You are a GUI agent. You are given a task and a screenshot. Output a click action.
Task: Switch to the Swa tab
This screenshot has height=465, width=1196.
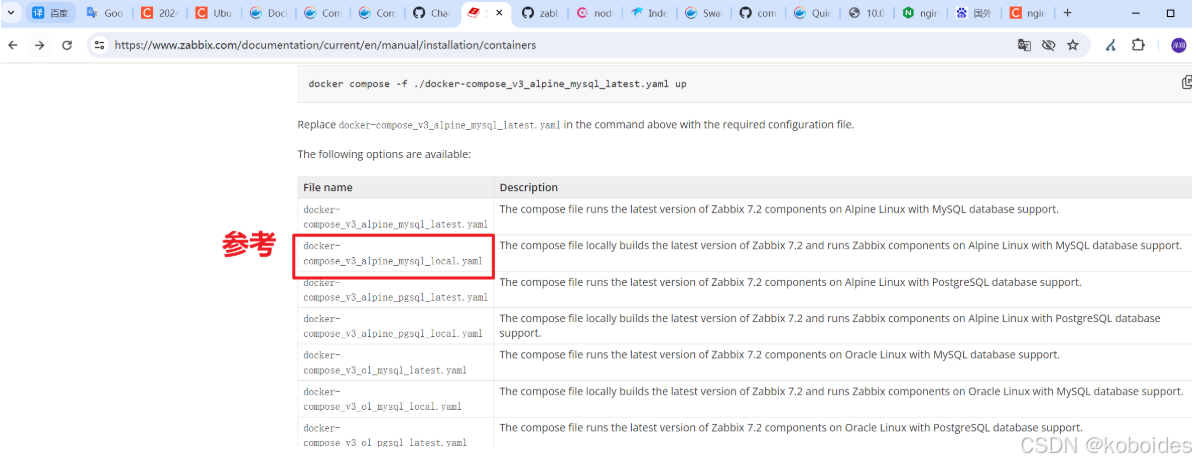pos(703,13)
